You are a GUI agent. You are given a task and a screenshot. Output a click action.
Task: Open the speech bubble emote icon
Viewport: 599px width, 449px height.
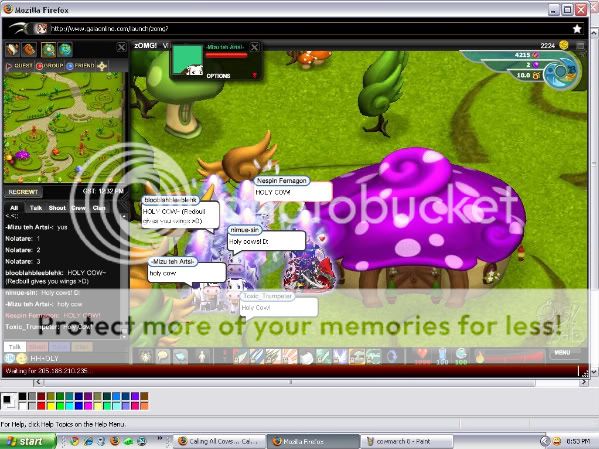coord(163,357)
